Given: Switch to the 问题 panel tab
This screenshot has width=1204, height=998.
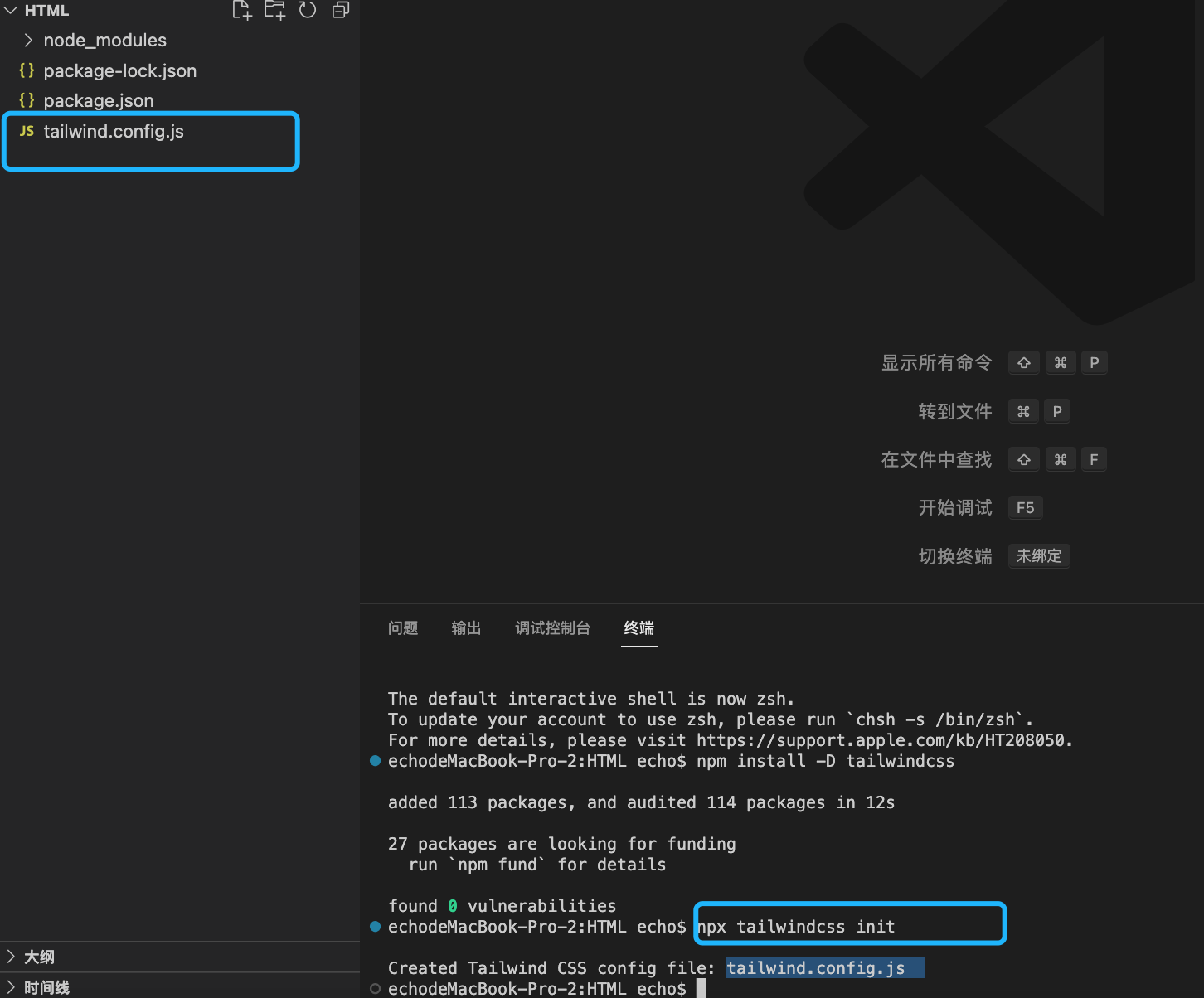Looking at the screenshot, I should pyautogui.click(x=403, y=628).
